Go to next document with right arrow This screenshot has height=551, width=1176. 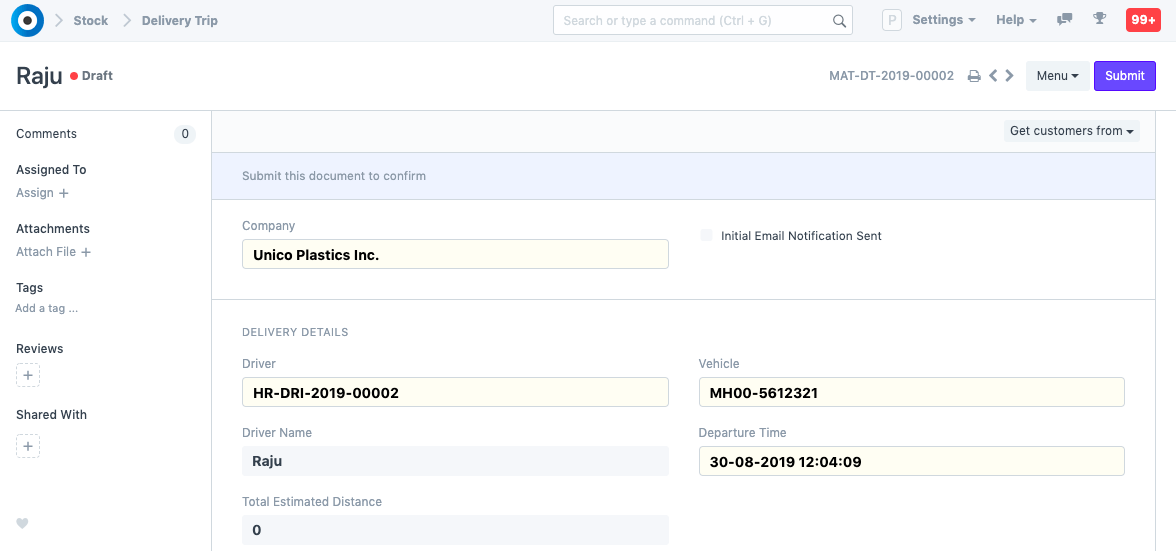pos(1010,76)
